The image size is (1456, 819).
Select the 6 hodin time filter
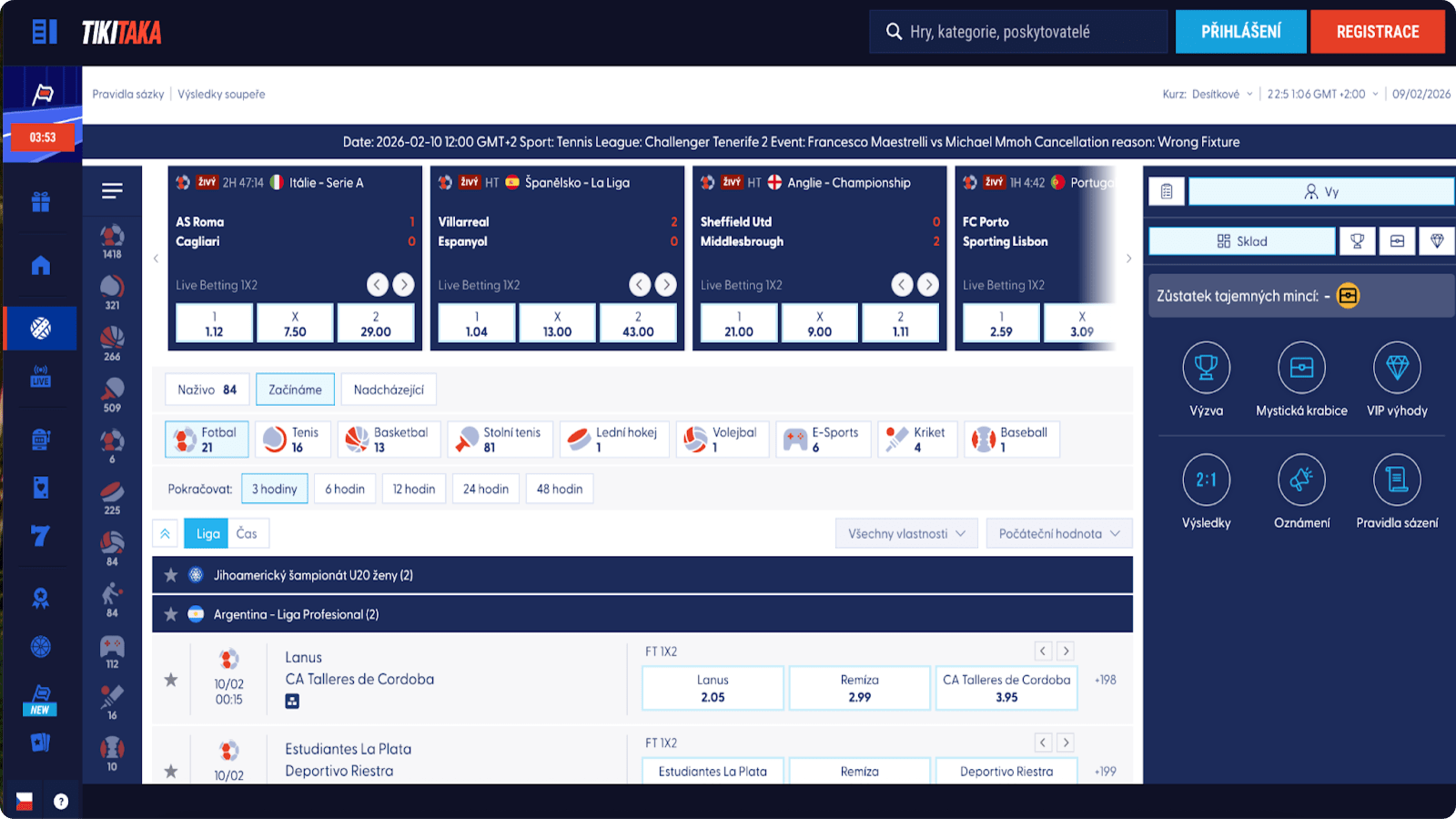pyautogui.click(x=345, y=489)
